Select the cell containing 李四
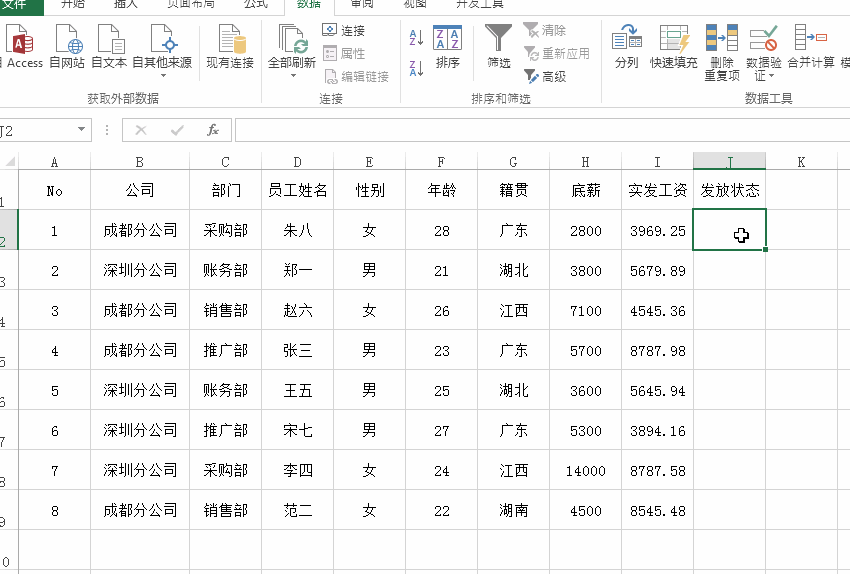The height and width of the screenshot is (574, 850). click(298, 470)
